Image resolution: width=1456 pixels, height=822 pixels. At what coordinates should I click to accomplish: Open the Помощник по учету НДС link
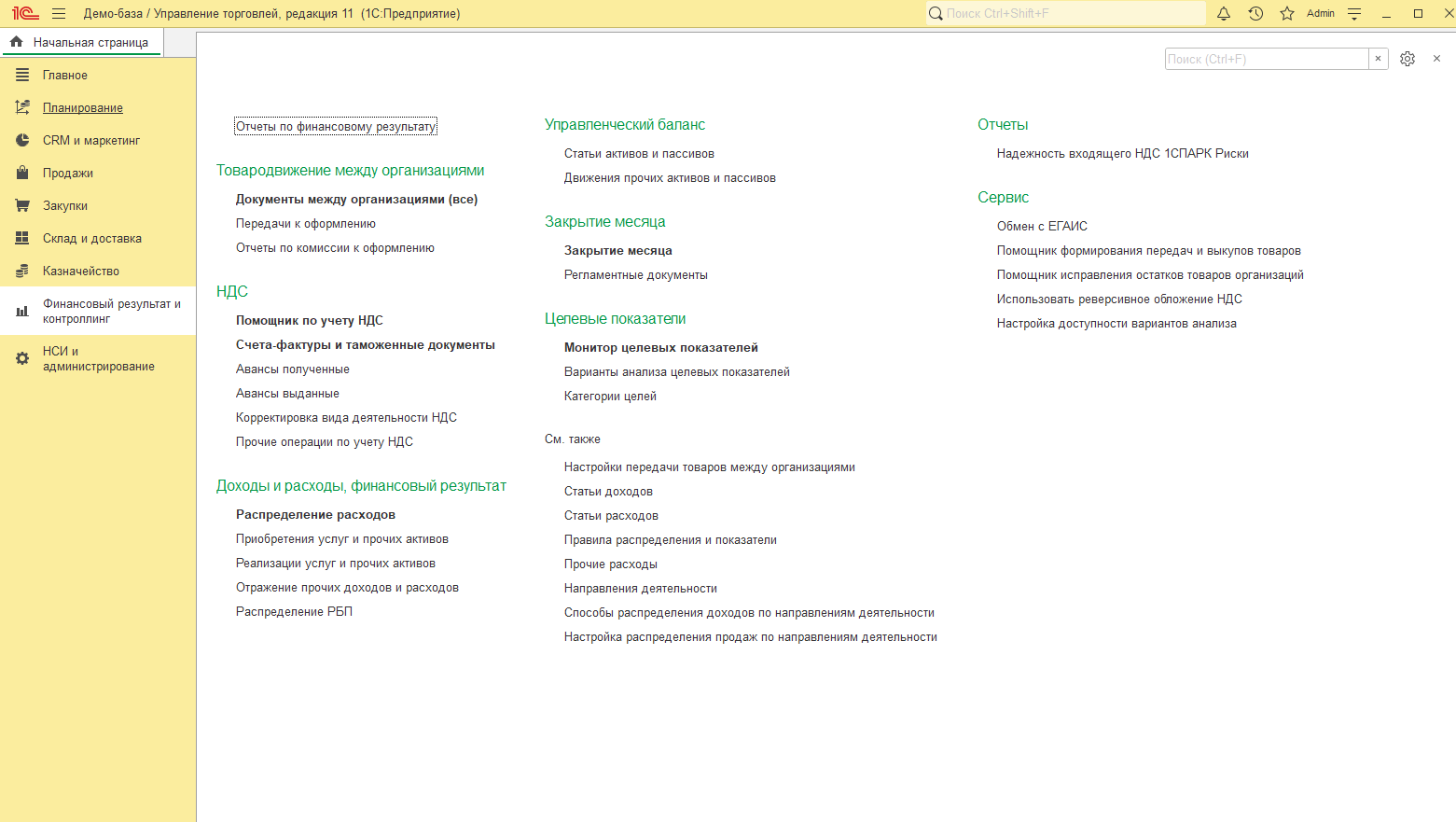pos(309,320)
